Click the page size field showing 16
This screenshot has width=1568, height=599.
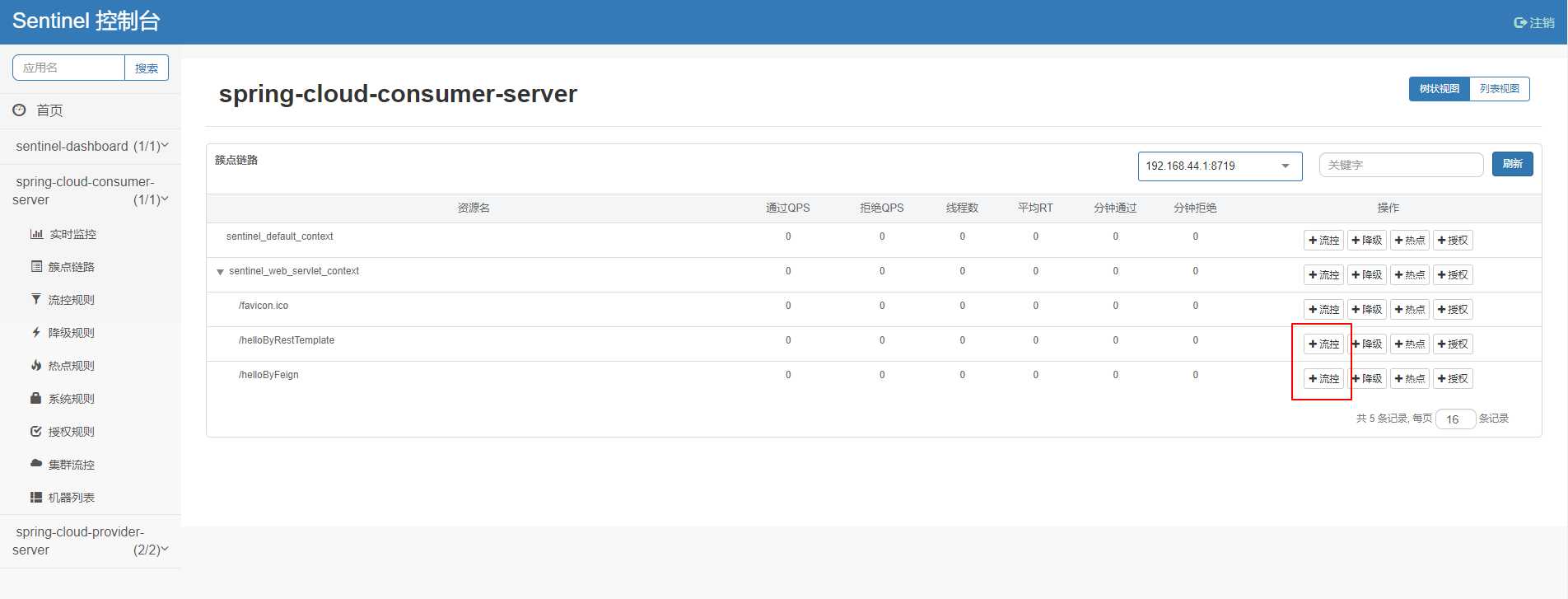(1455, 419)
